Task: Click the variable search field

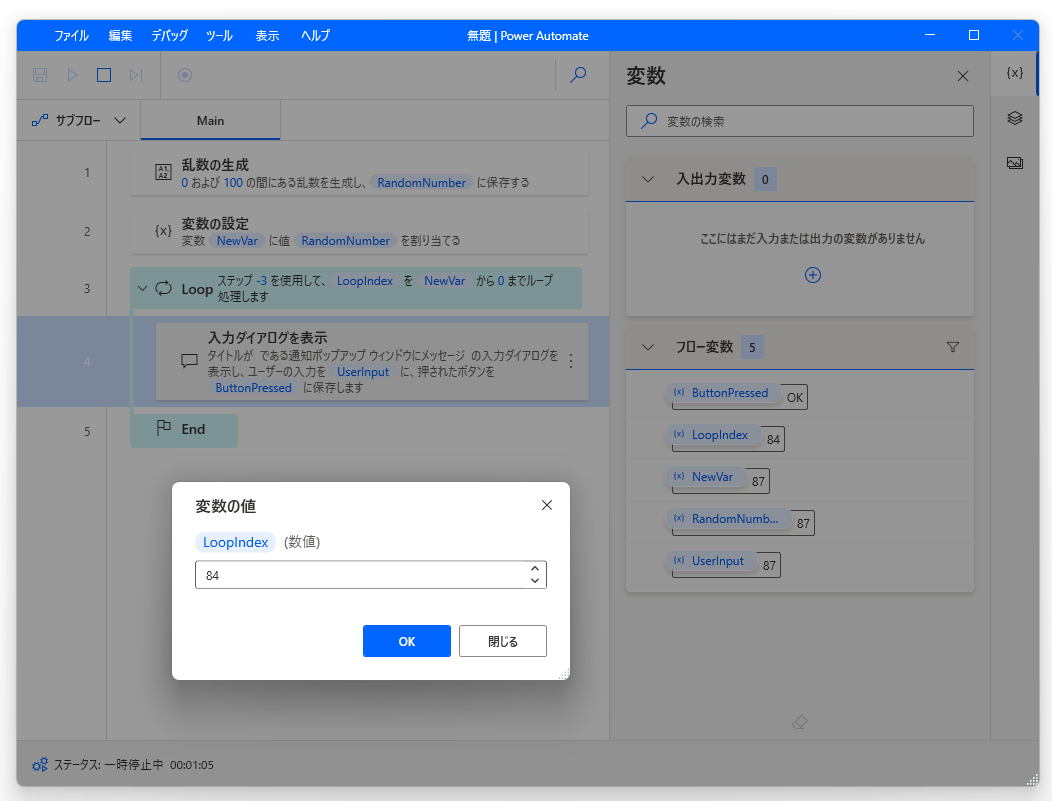Action: 799,121
